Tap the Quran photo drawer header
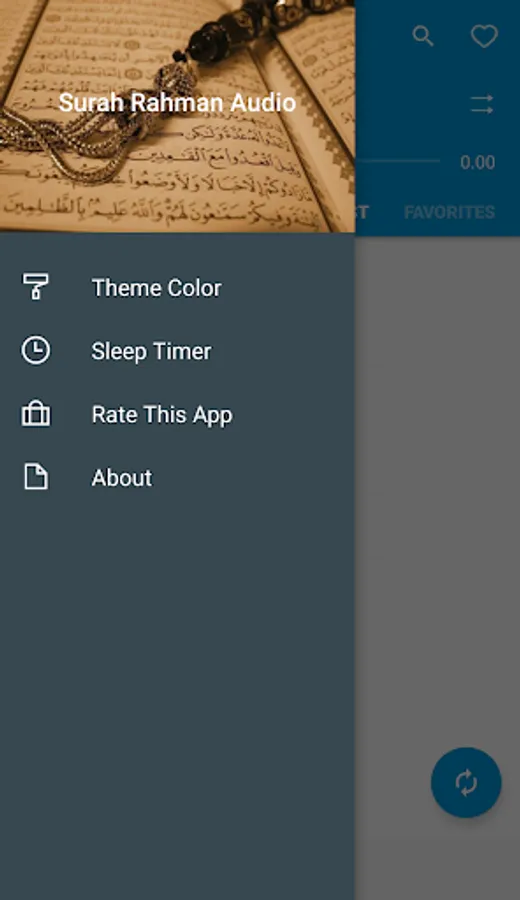The width and height of the screenshot is (520, 900). (177, 116)
